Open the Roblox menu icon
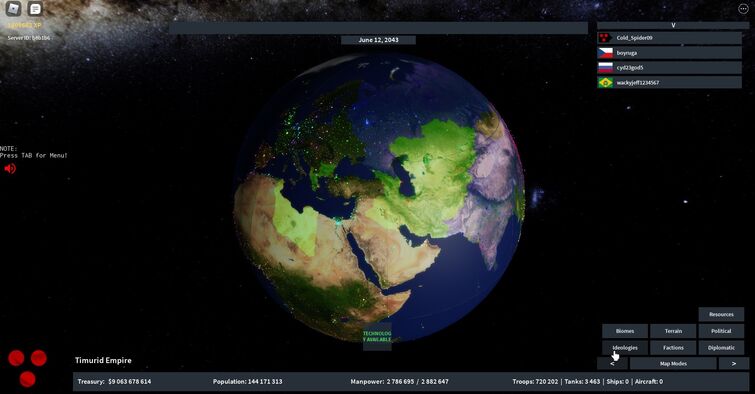 [x=13, y=8]
